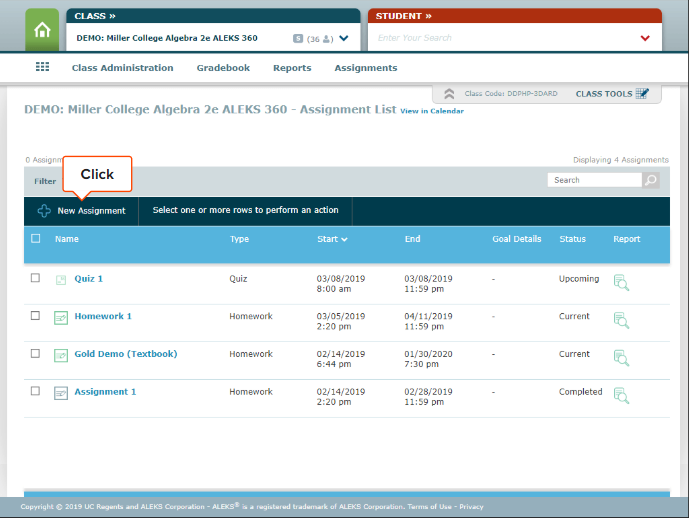Toggle the select-all checkbox in header

pos(36,239)
